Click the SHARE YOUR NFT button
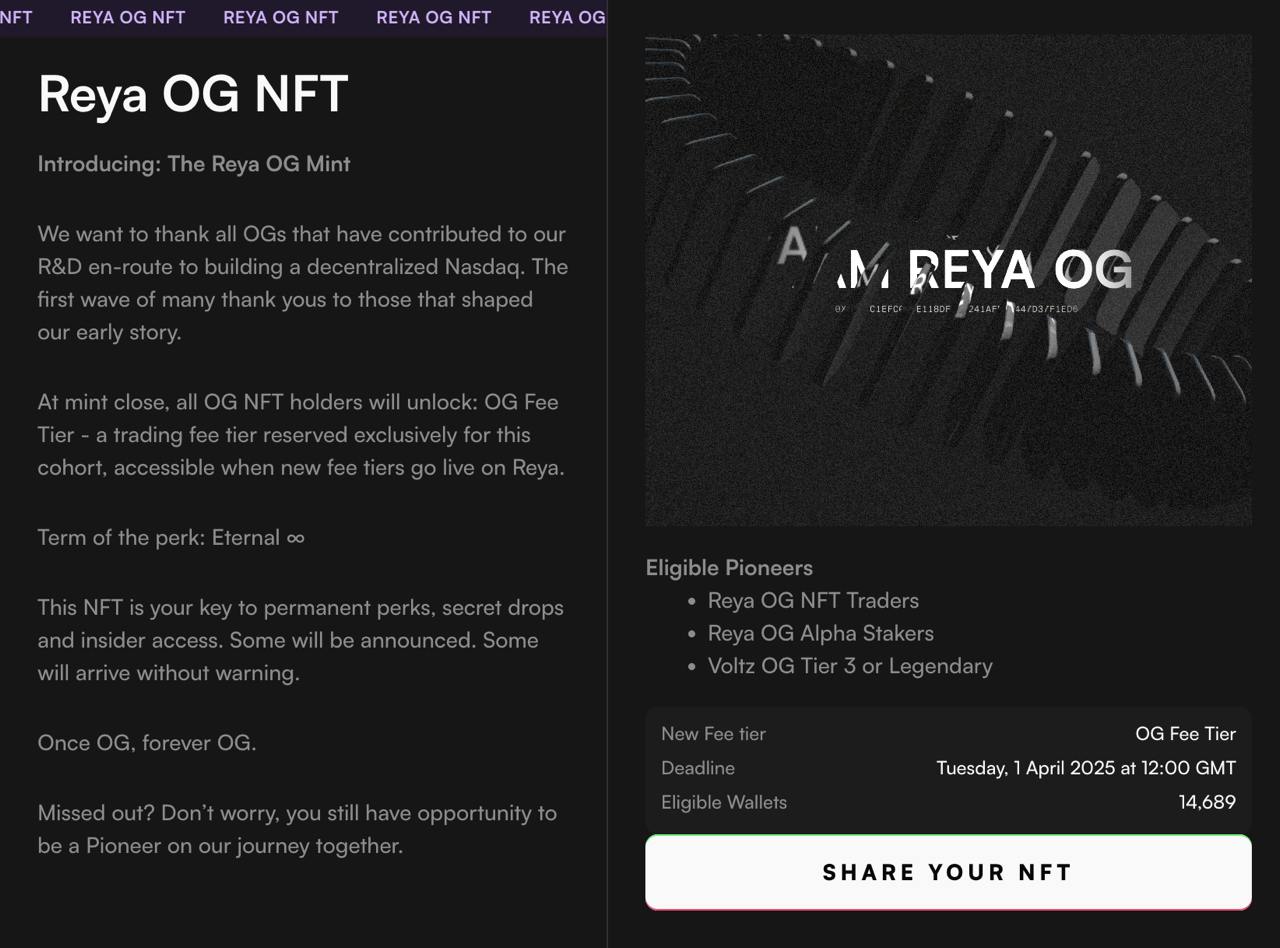 [x=948, y=872]
